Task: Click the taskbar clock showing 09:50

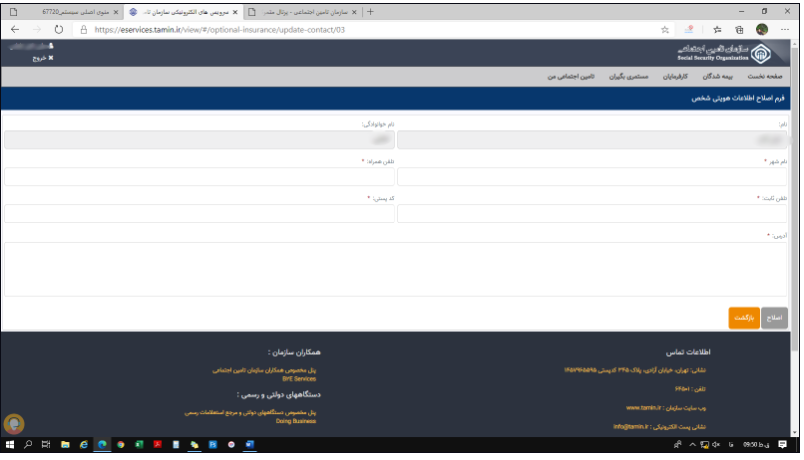Action: pyautogui.click(x=756, y=445)
